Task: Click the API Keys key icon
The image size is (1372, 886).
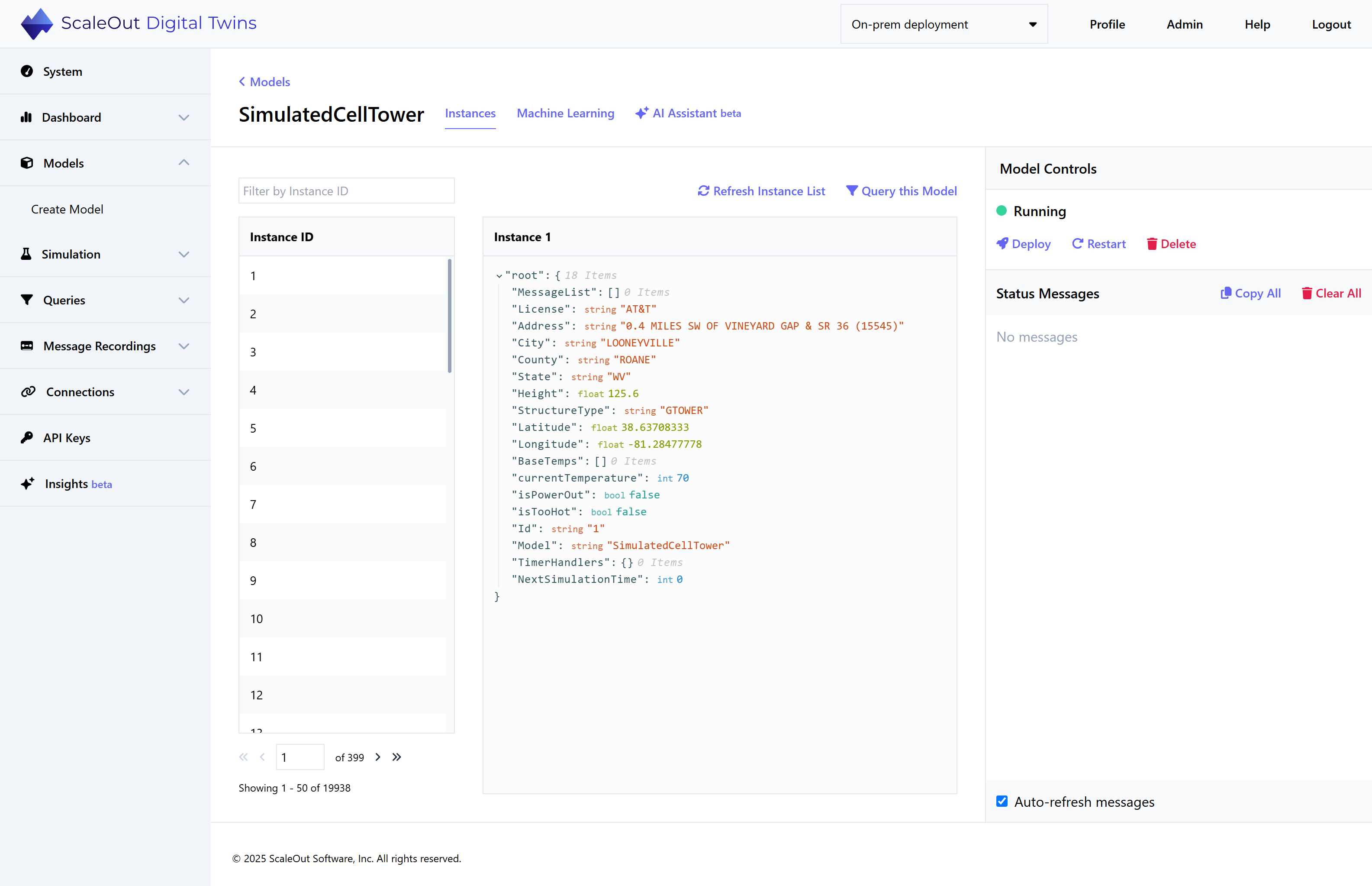Action: [x=27, y=437]
